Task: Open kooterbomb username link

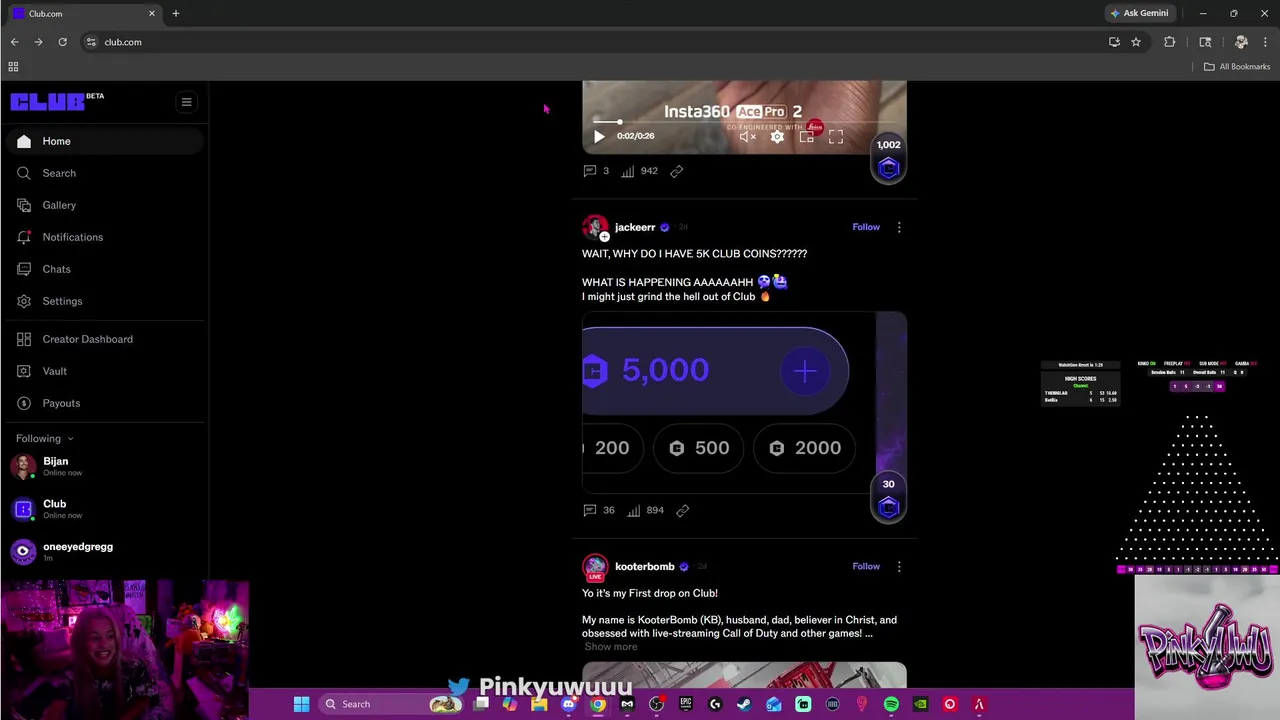Action: pos(645,566)
